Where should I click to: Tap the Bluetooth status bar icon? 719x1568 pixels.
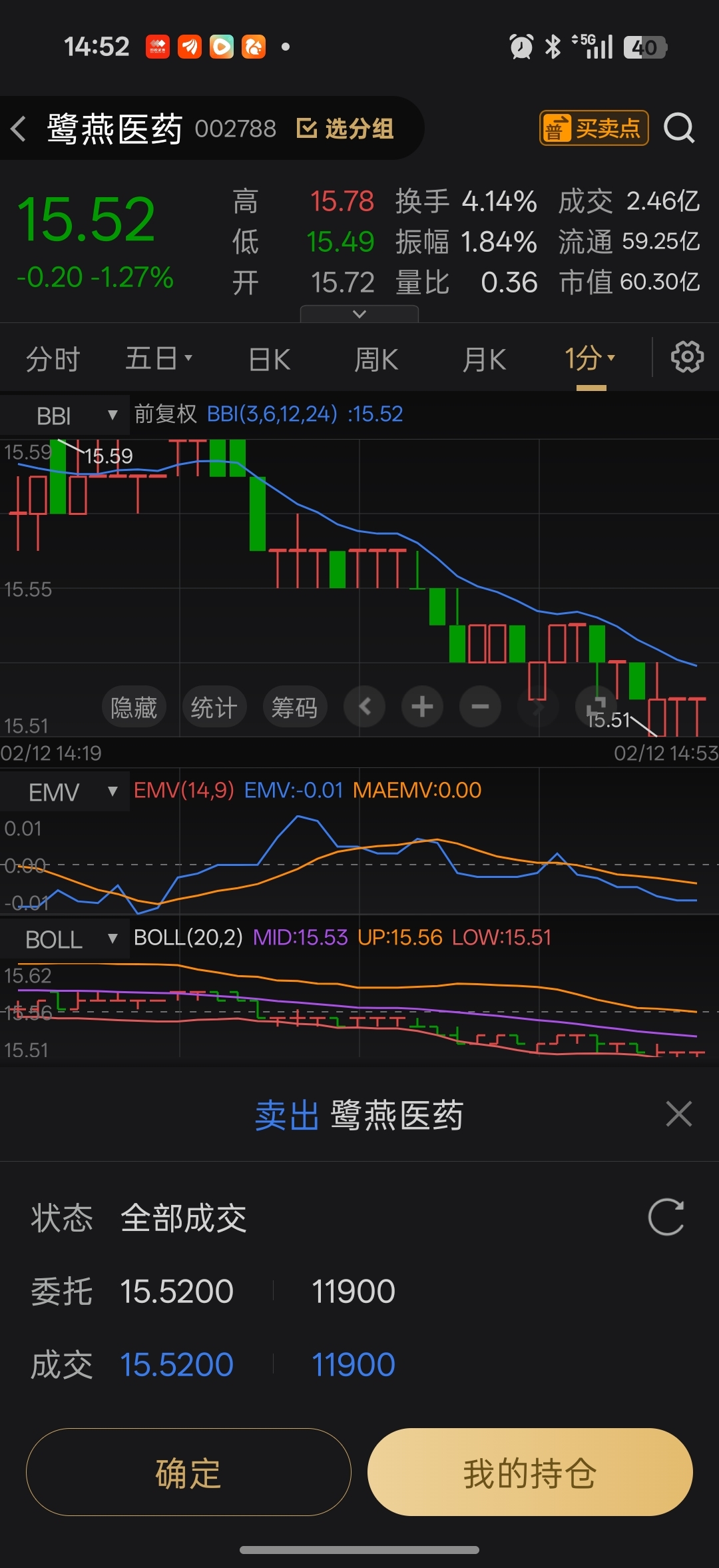553,47
